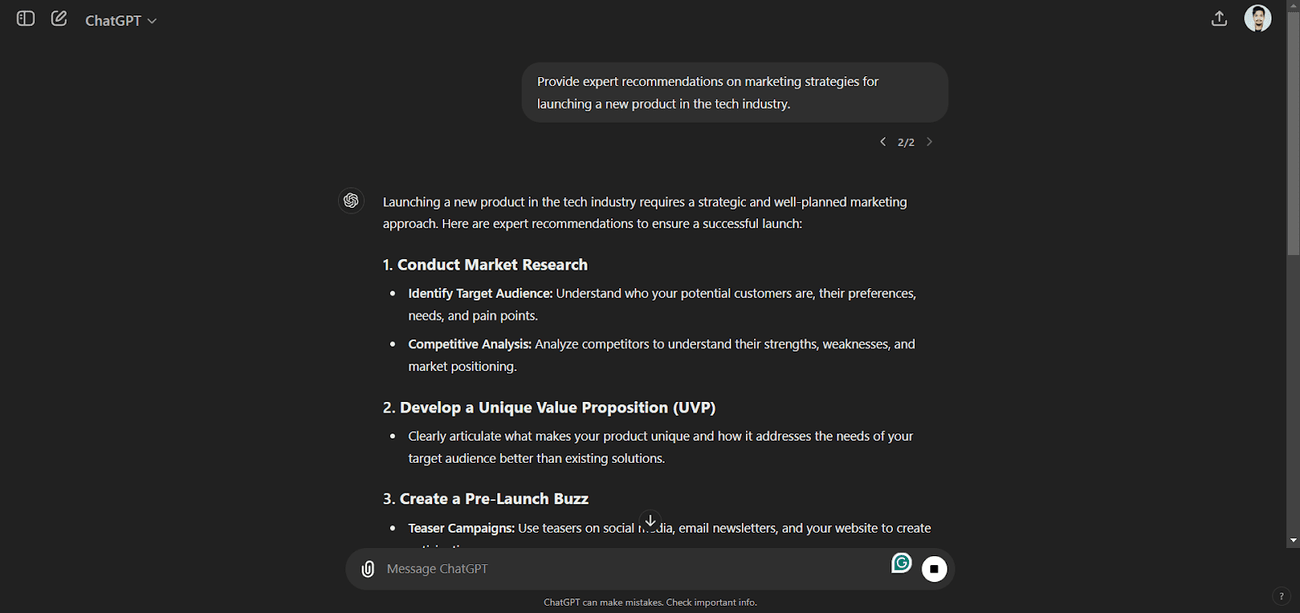
Task: Go to next prompt version arrow
Action: (929, 142)
